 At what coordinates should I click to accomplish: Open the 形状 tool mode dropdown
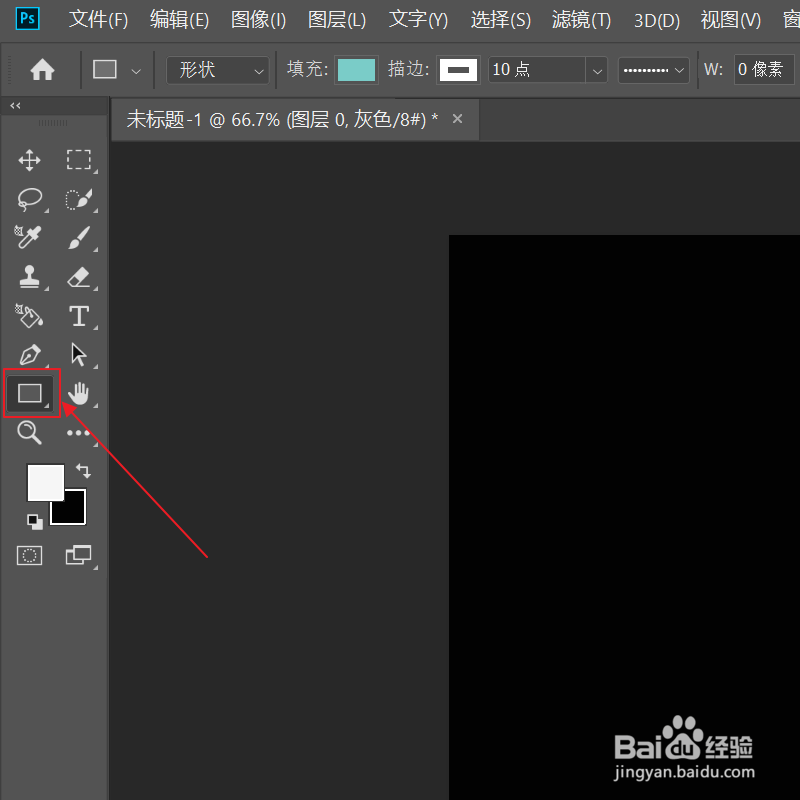coord(218,70)
